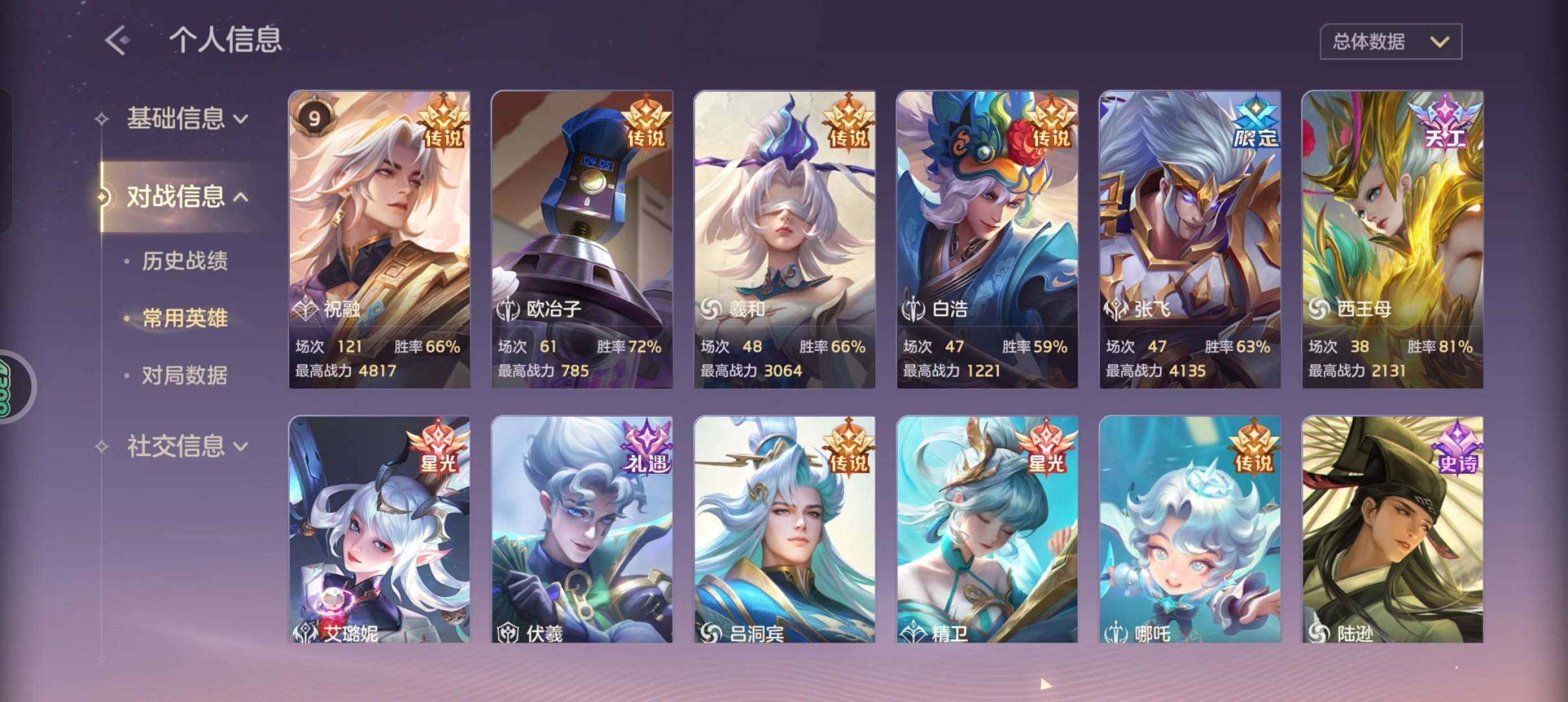Click the 礼遇 badge on 伏羲 card
1568x702 pixels.
click(x=646, y=447)
